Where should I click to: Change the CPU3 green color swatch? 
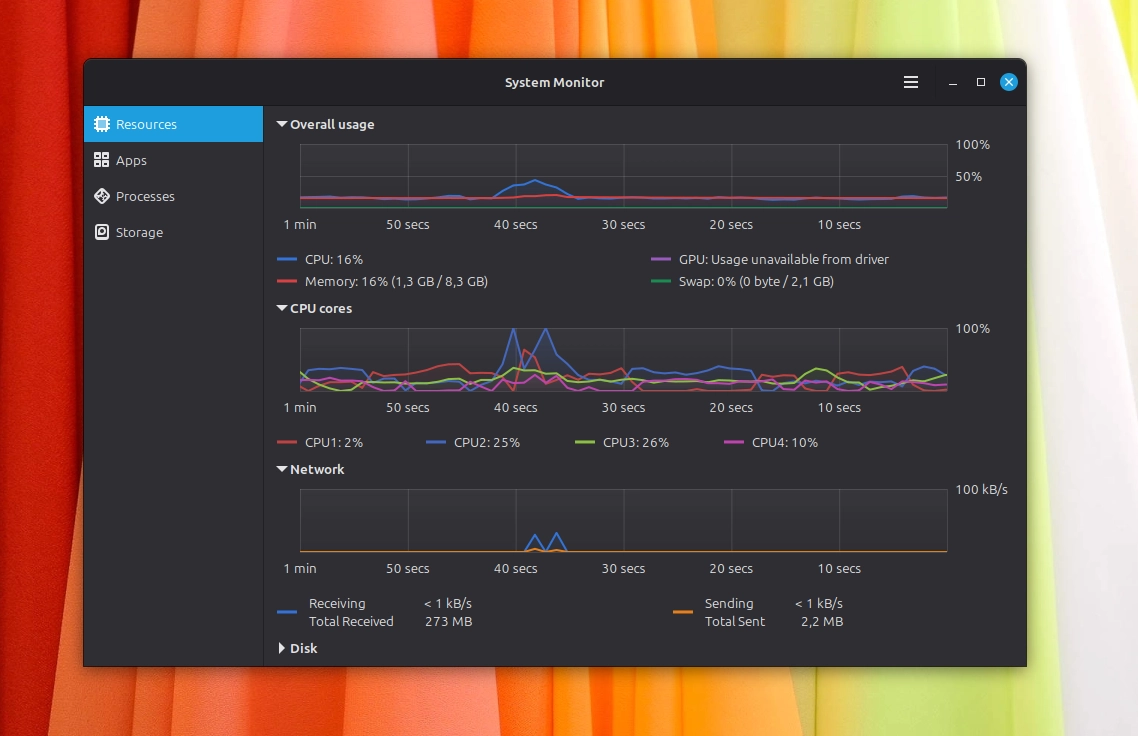coord(585,442)
